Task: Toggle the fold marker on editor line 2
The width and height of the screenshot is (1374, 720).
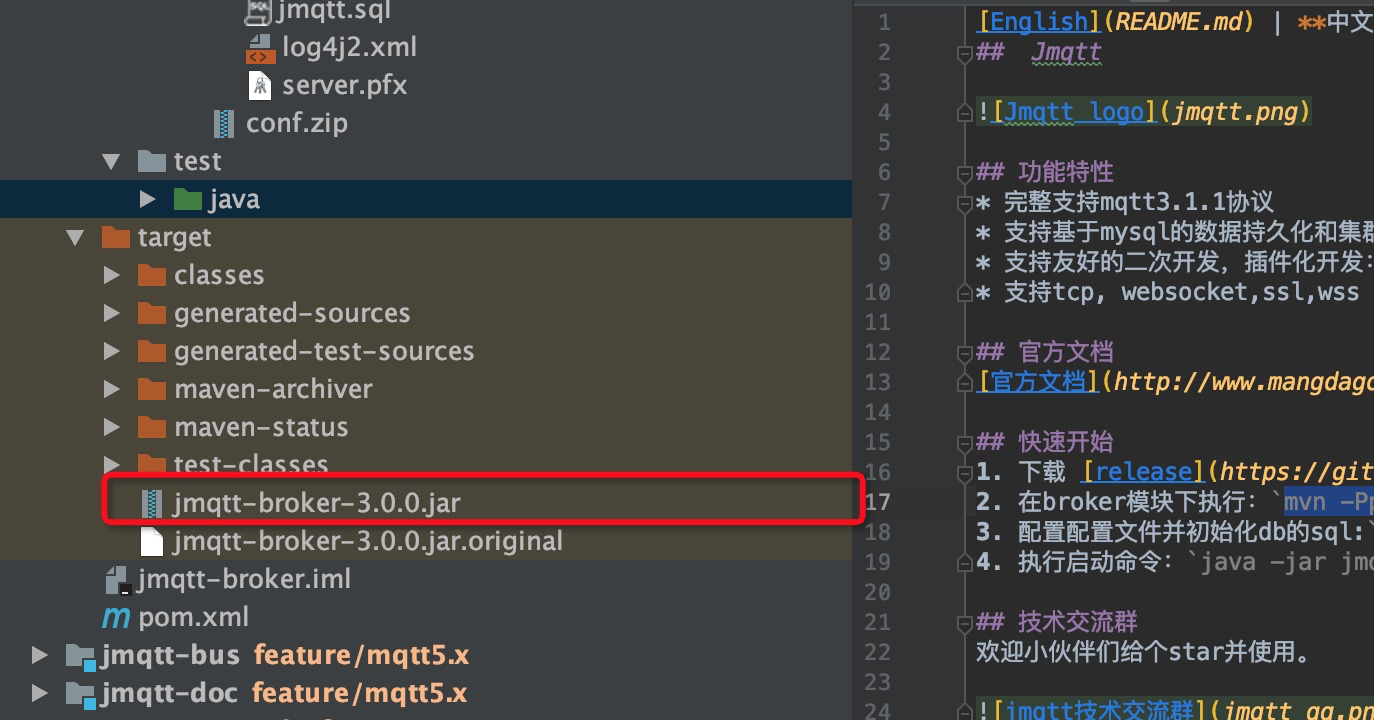Action: point(964,52)
